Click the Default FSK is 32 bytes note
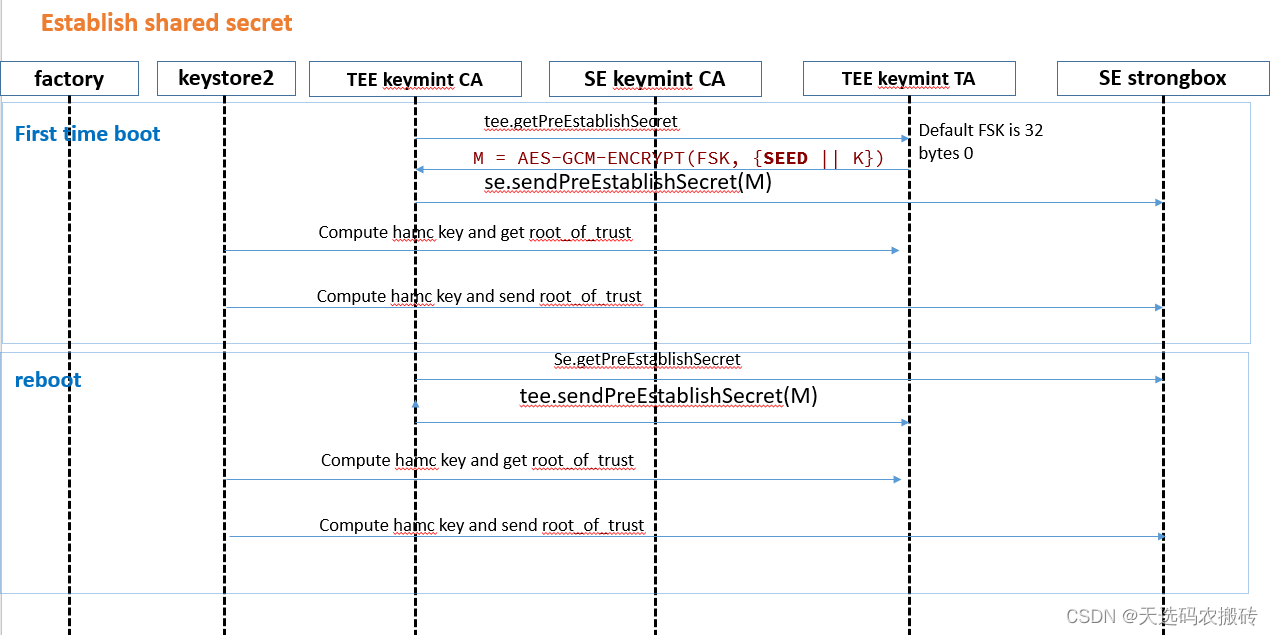 [981, 141]
